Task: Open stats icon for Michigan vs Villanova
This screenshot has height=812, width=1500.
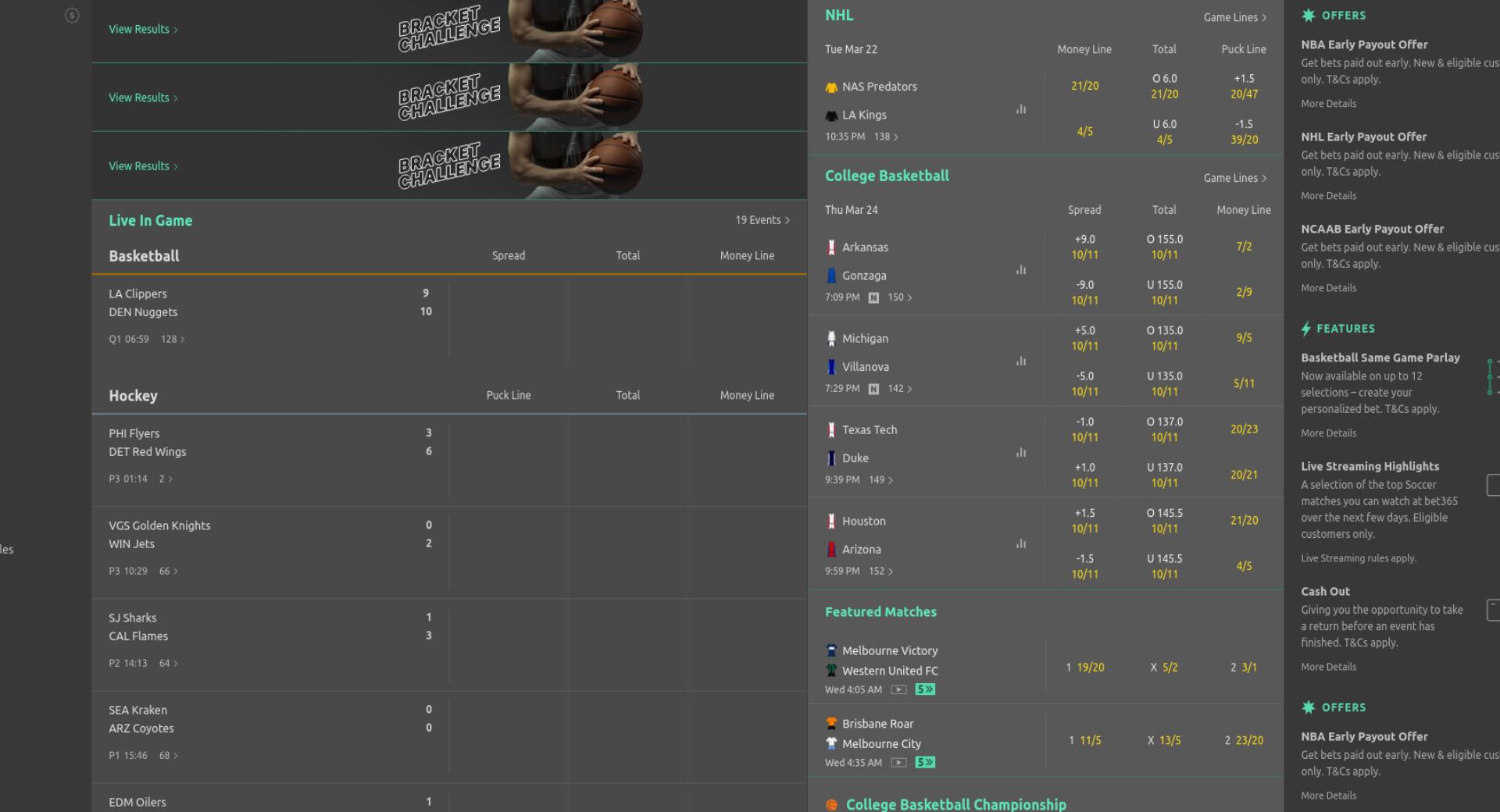Action: (x=1020, y=361)
